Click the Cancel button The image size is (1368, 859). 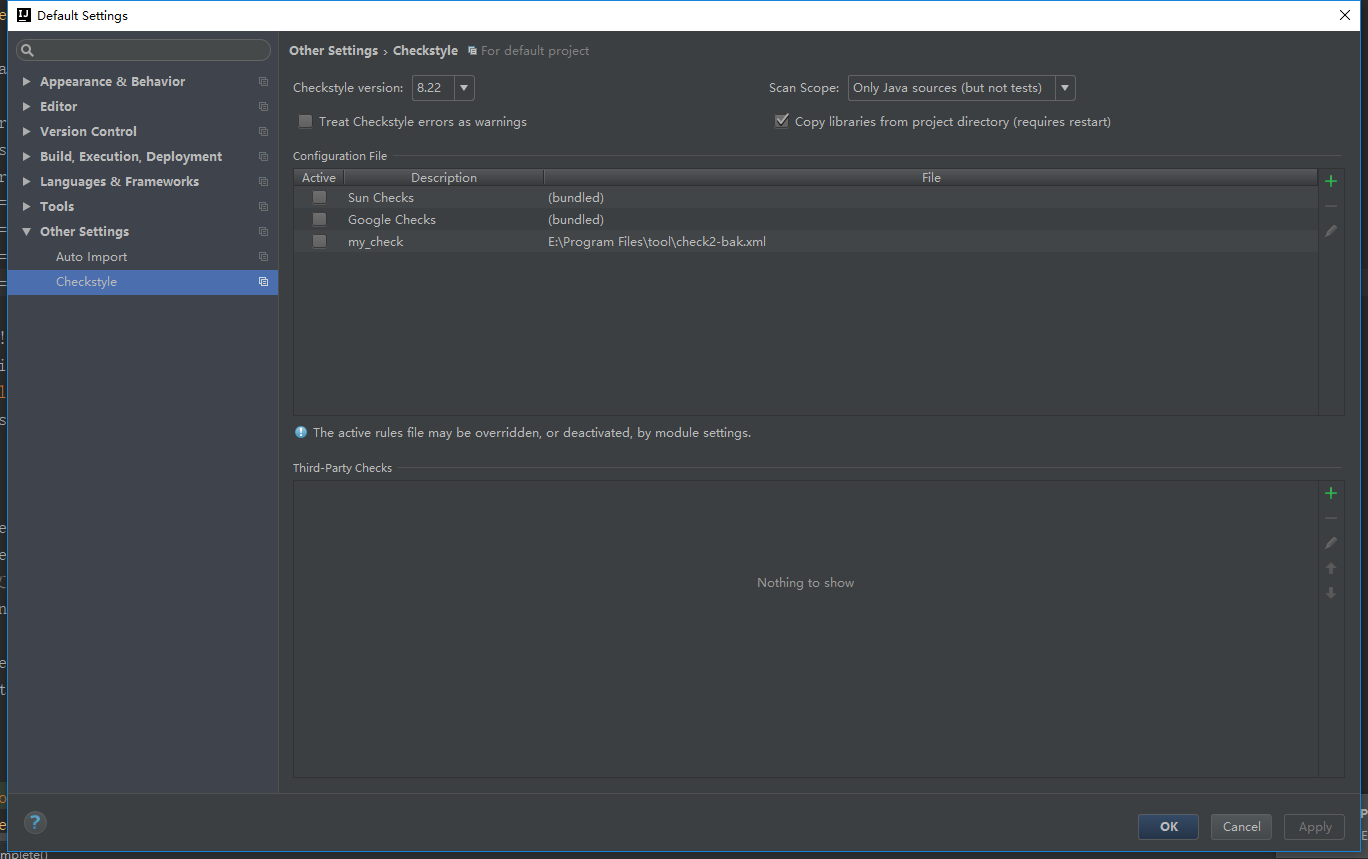pos(1241,827)
